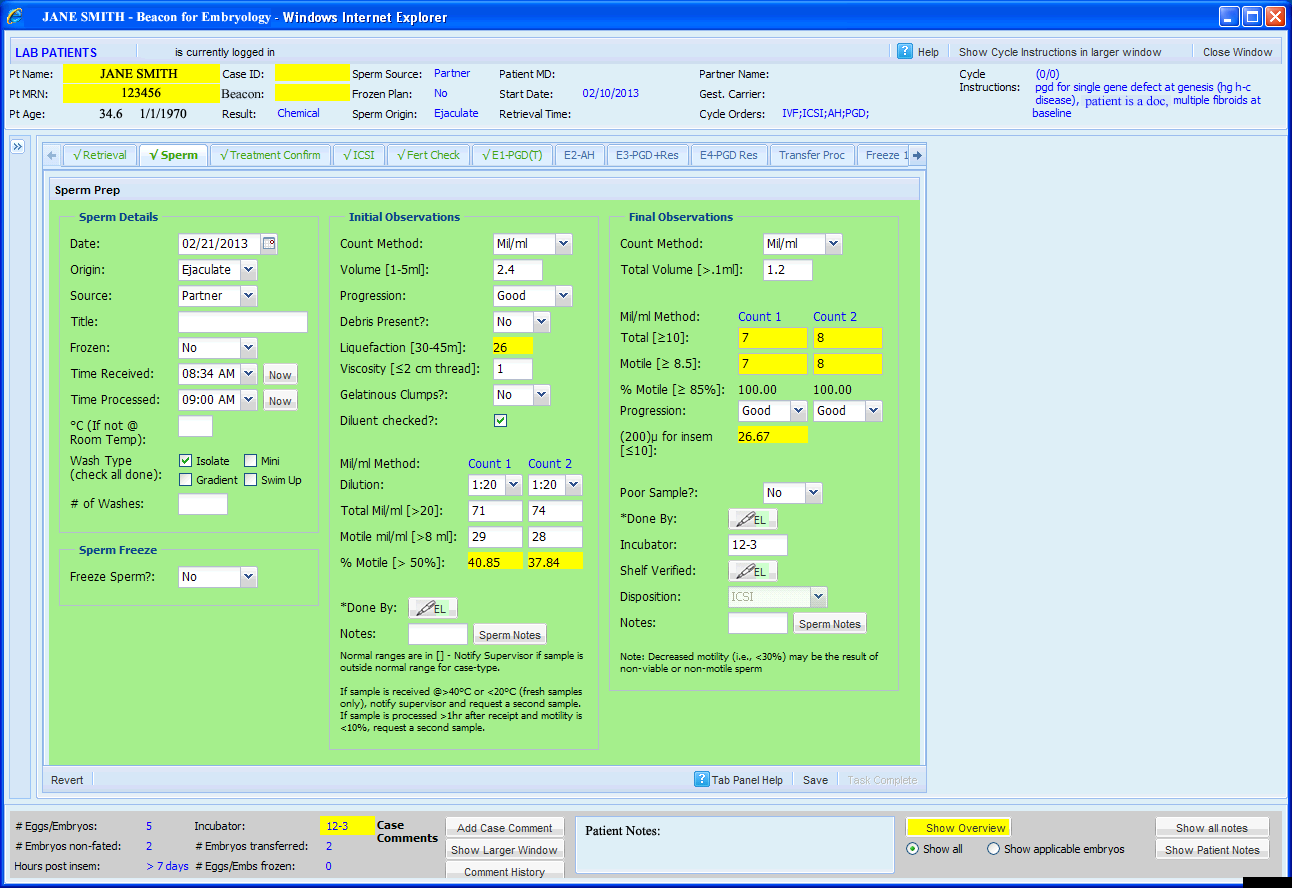
Task: Click the left arrow on the tab strip
Action: pos(50,155)
